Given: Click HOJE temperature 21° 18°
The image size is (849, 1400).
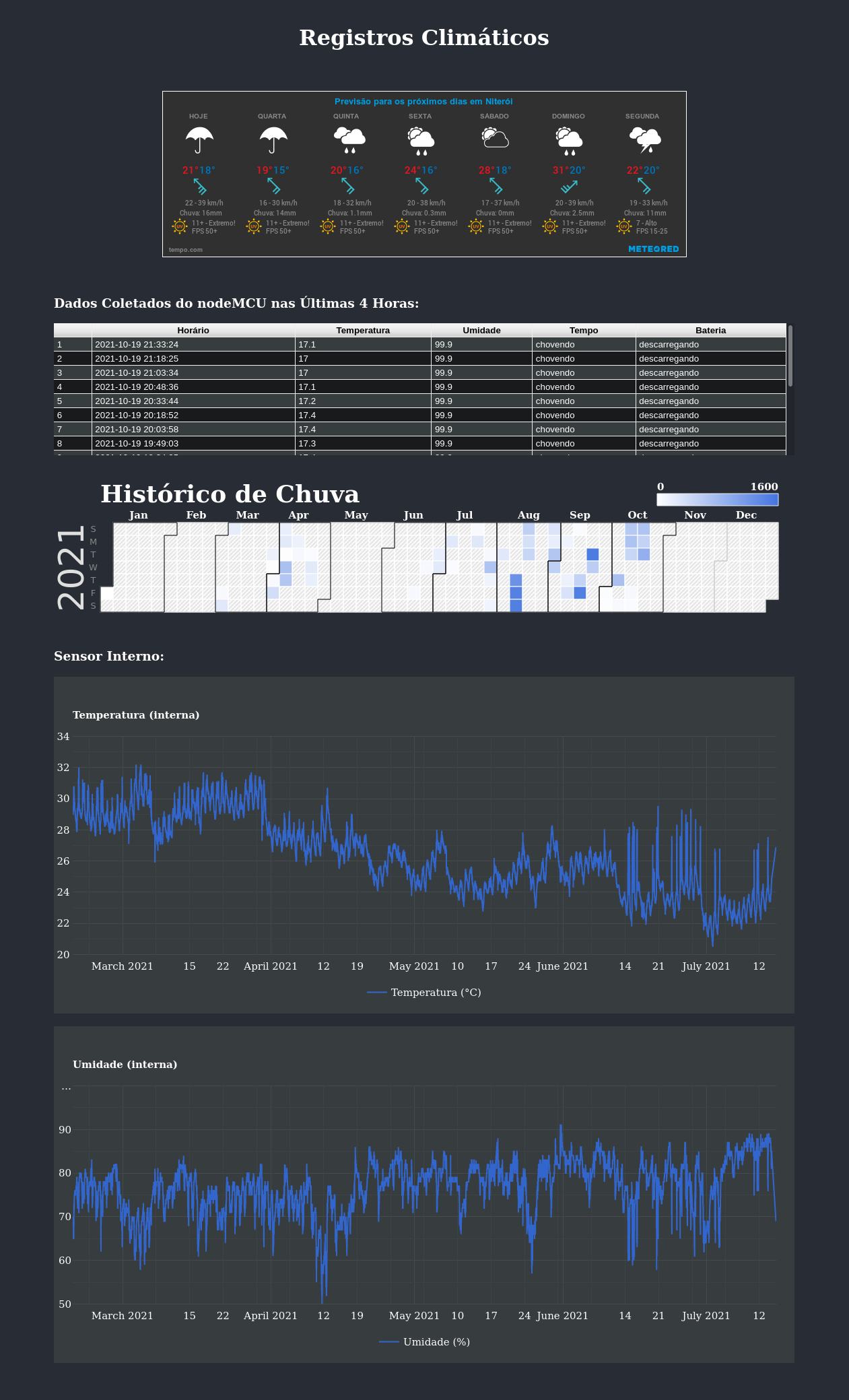Looking at the screenshot, I should pyautogui.click(x=199, y=170).
